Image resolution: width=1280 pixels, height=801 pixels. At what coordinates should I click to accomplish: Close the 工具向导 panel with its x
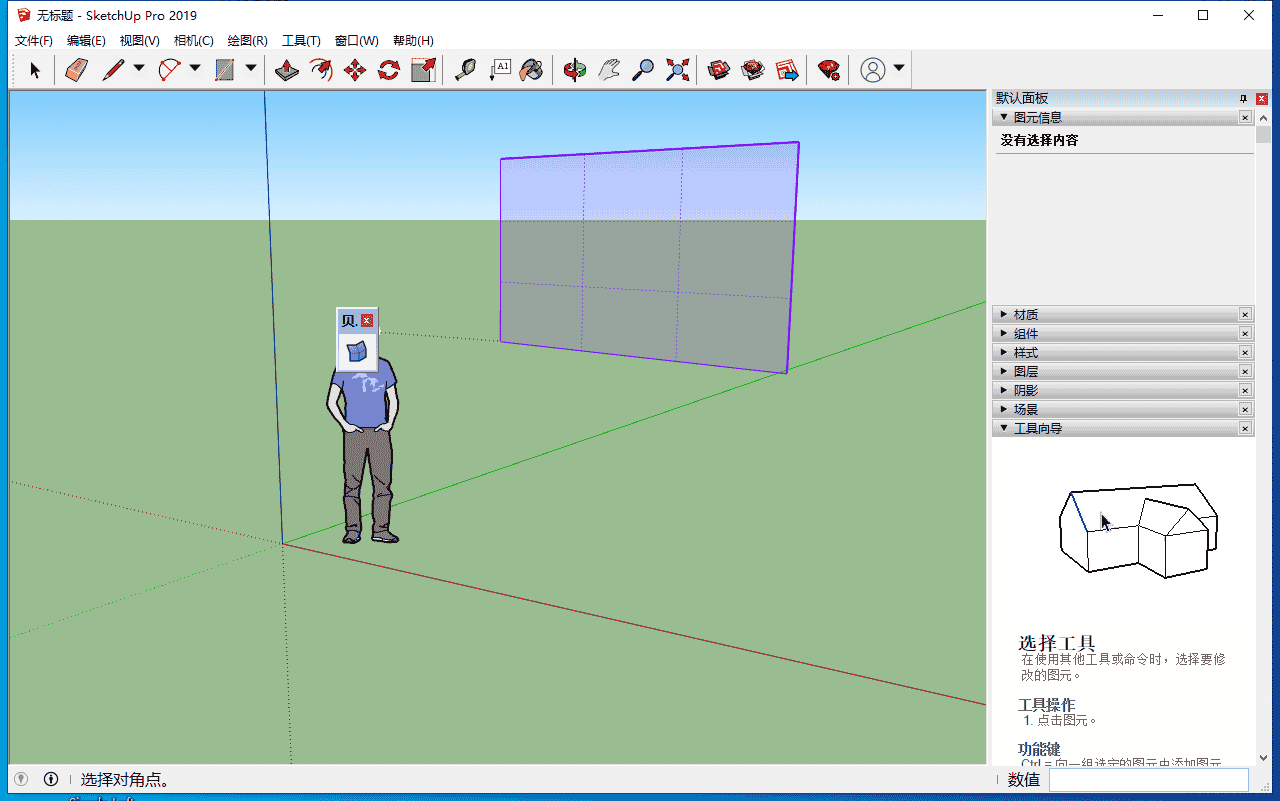point(1245,428)
